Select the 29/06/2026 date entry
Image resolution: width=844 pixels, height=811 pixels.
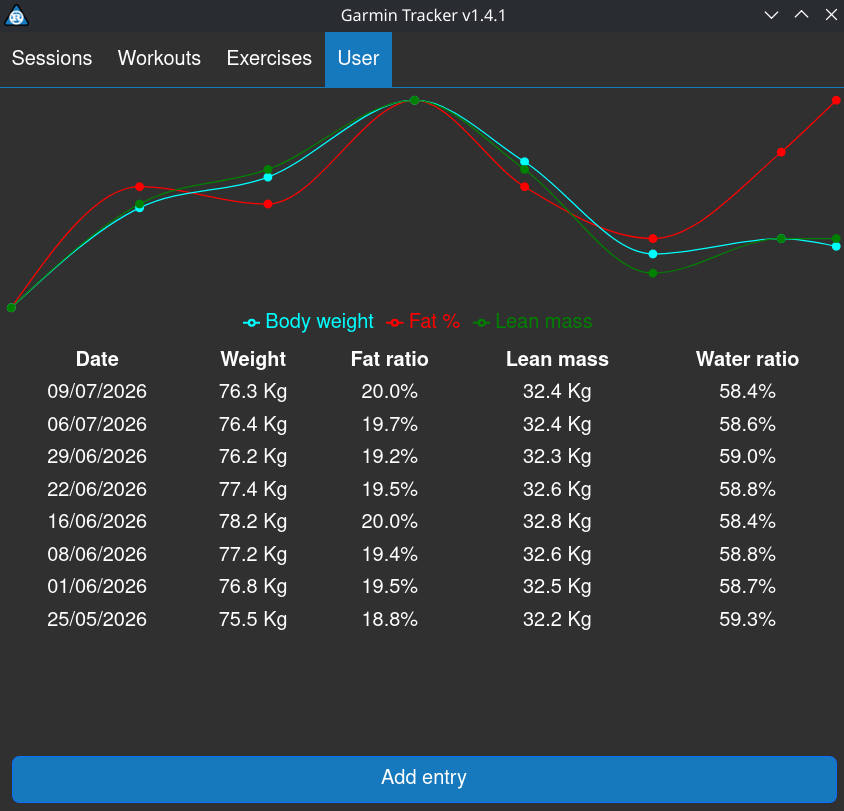97,456
